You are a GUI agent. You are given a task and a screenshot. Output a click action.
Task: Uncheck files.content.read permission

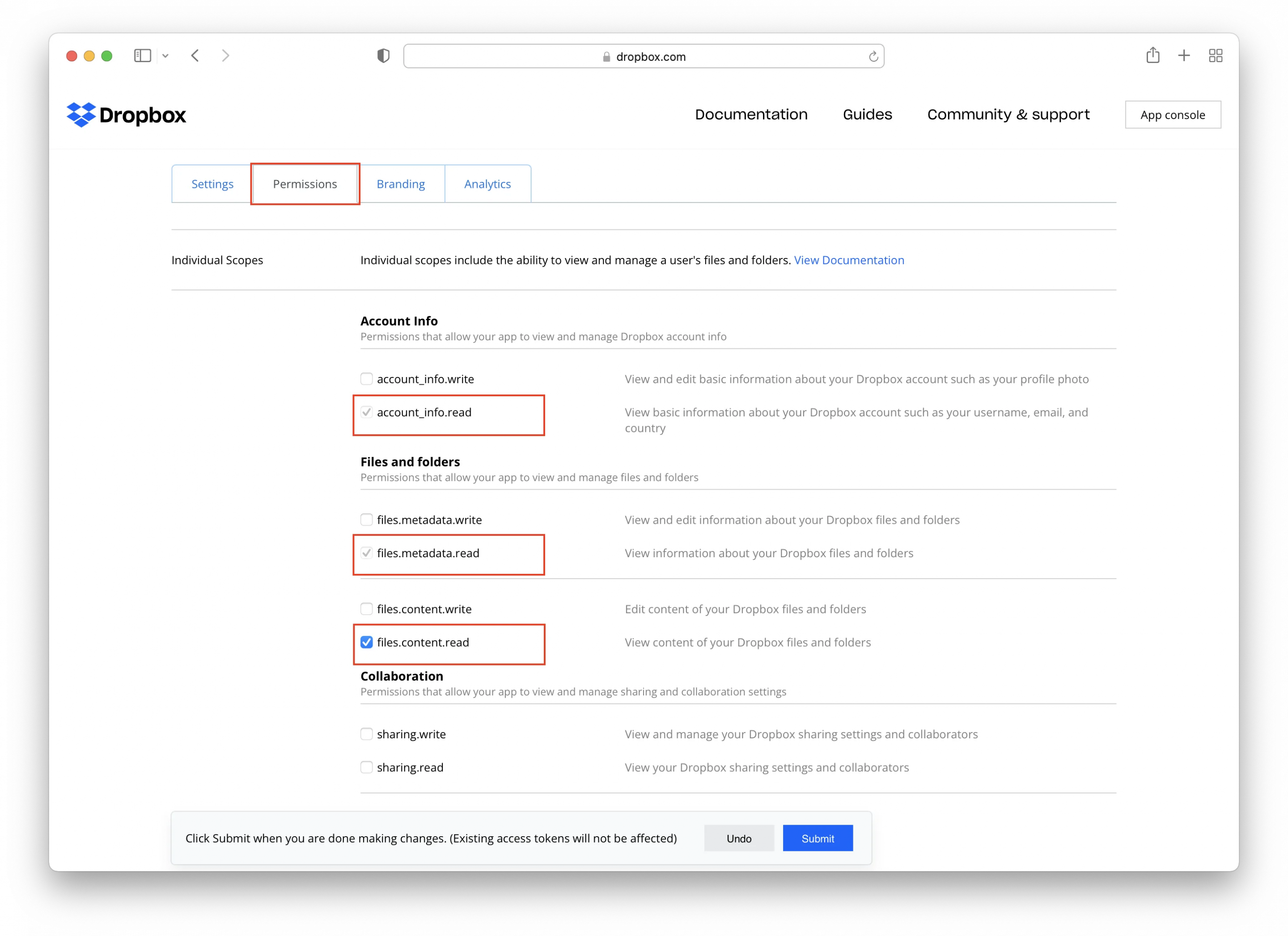[367, 642]
